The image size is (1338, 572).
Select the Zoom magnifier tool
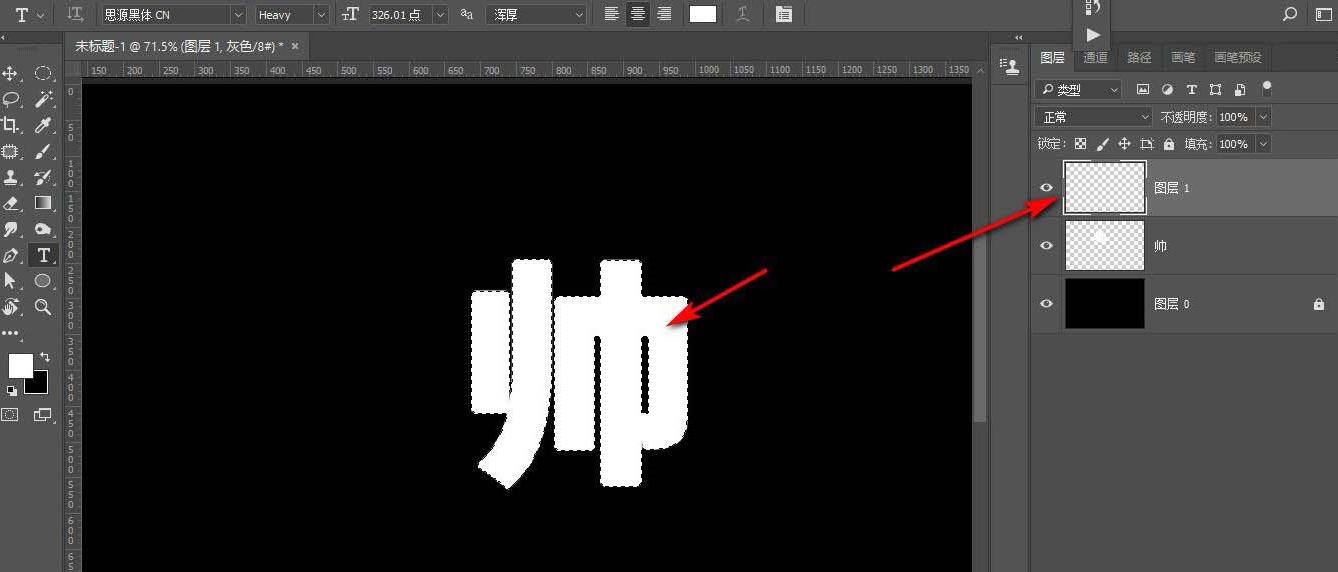pos(43,307)
